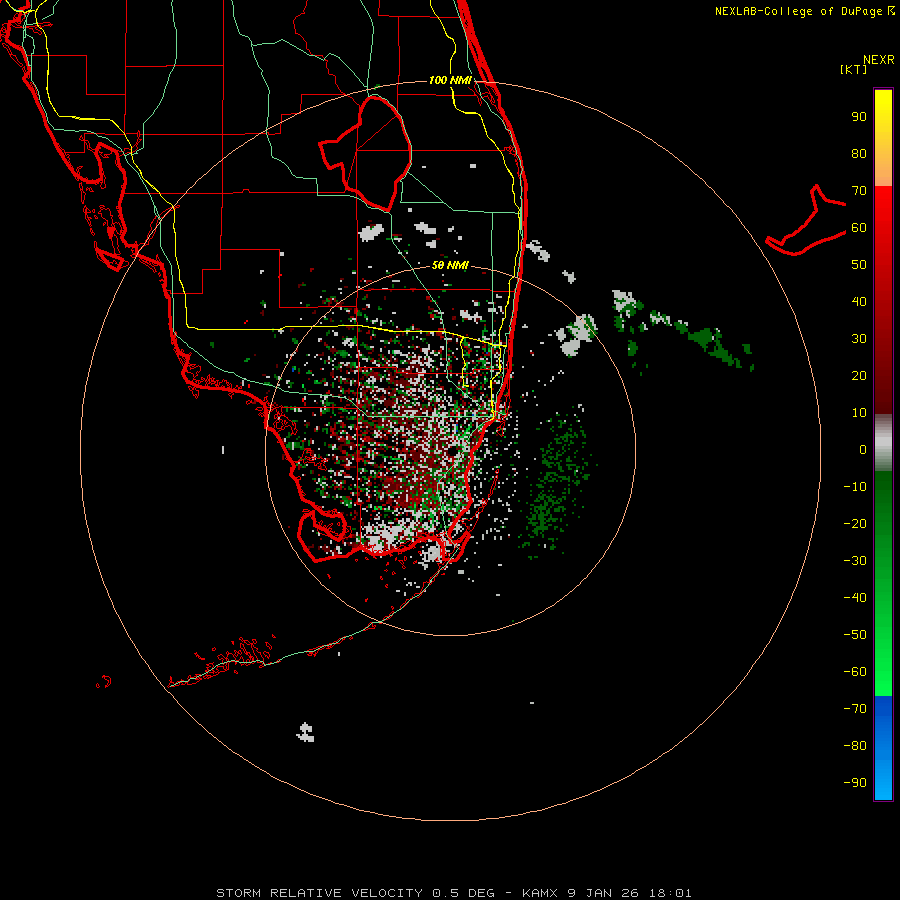Screen dimensions: 900x900
Task: Click the bright red segment of color bar
Action: (883, 230)
